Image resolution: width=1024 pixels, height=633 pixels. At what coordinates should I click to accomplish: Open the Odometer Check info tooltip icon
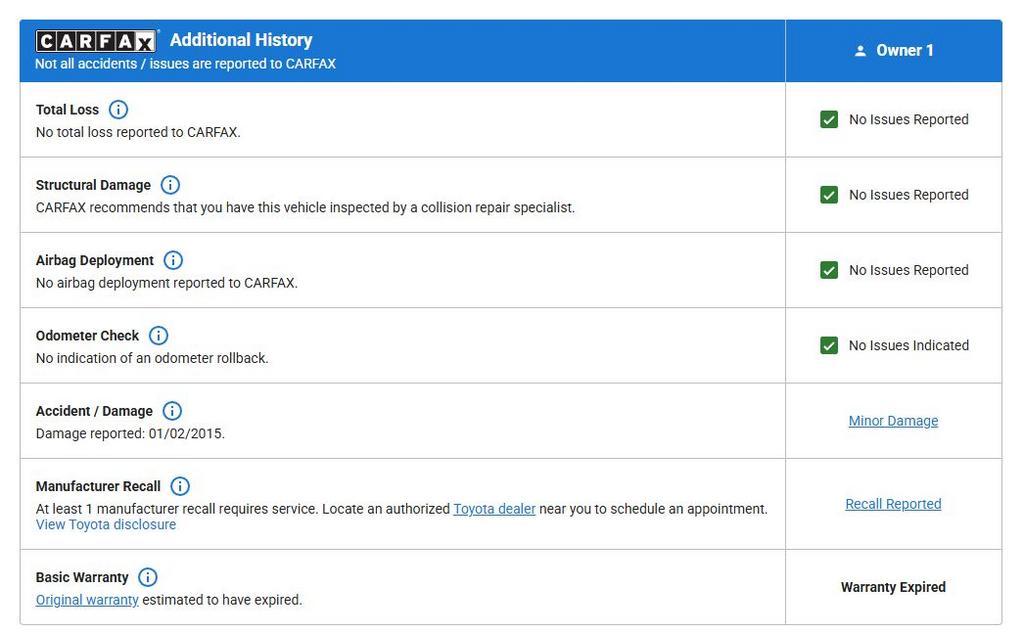coord(158,336)
